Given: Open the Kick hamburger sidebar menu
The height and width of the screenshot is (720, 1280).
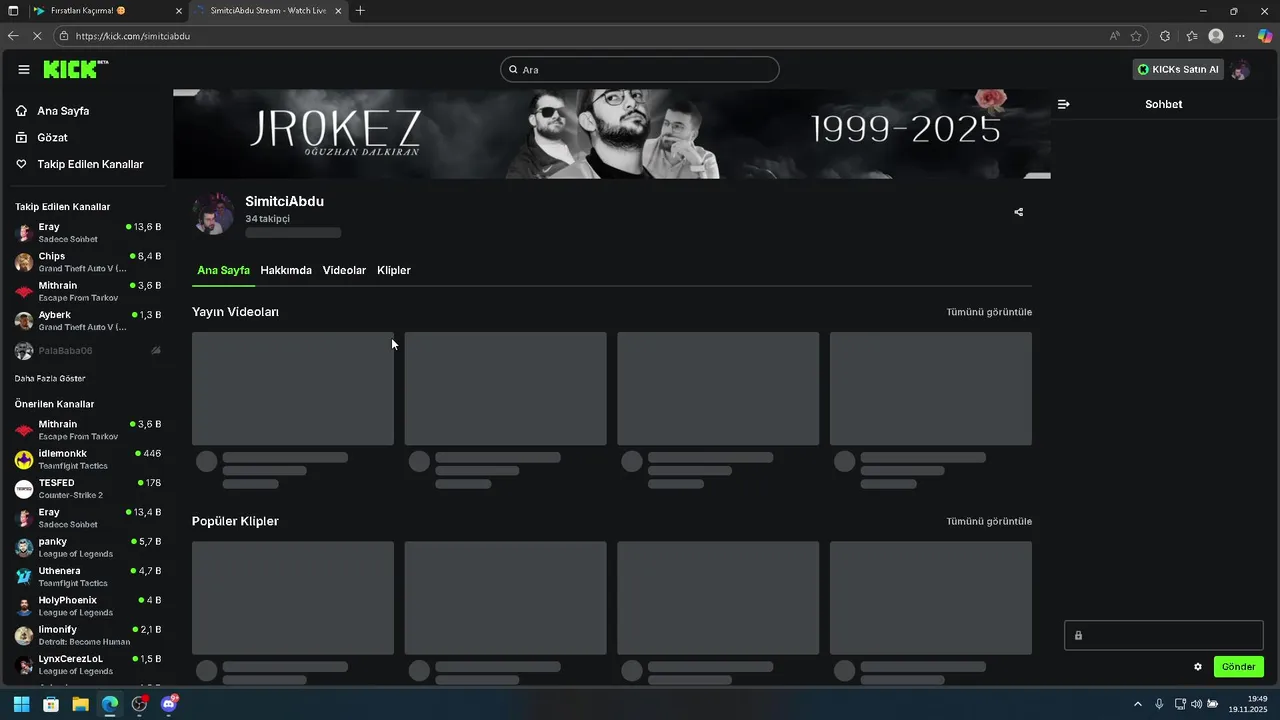Looking at the screenshot, I should pyautogui.click(x=24, y=69).
